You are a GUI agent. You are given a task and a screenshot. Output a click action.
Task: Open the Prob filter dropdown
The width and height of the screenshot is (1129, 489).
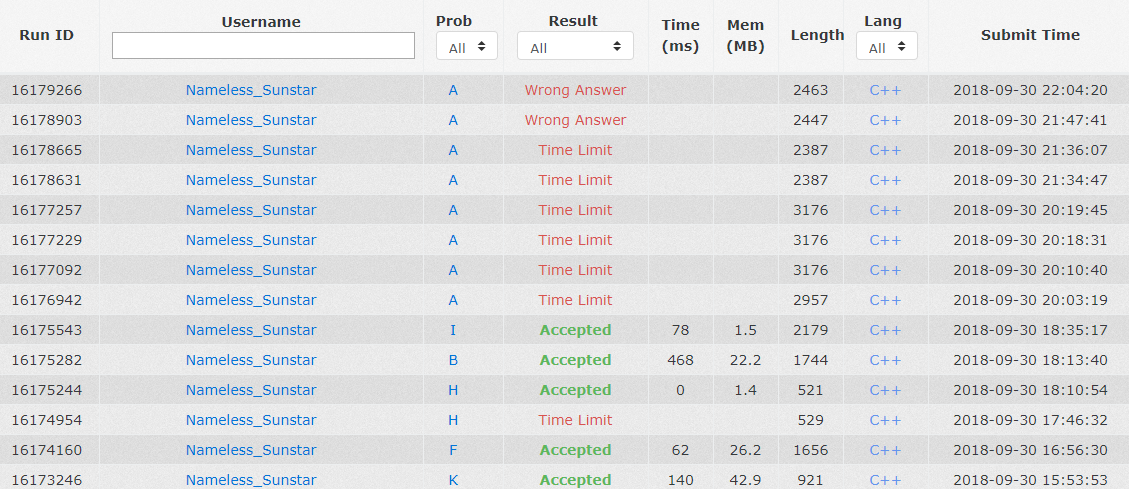tap(467, 47)
